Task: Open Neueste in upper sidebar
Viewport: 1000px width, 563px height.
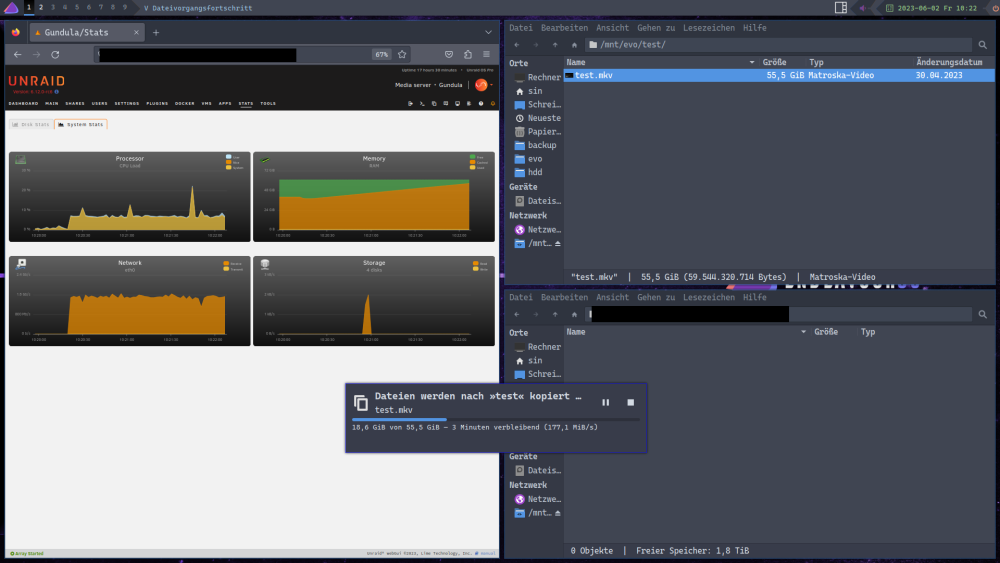Action: [x=537, y=119]
